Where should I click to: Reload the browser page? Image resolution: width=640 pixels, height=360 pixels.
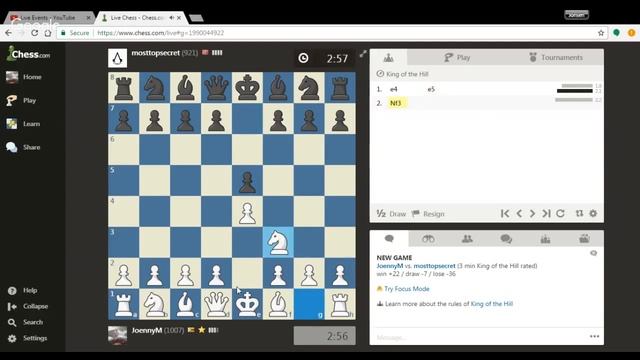pyautogui.click(x=35, y=33)
